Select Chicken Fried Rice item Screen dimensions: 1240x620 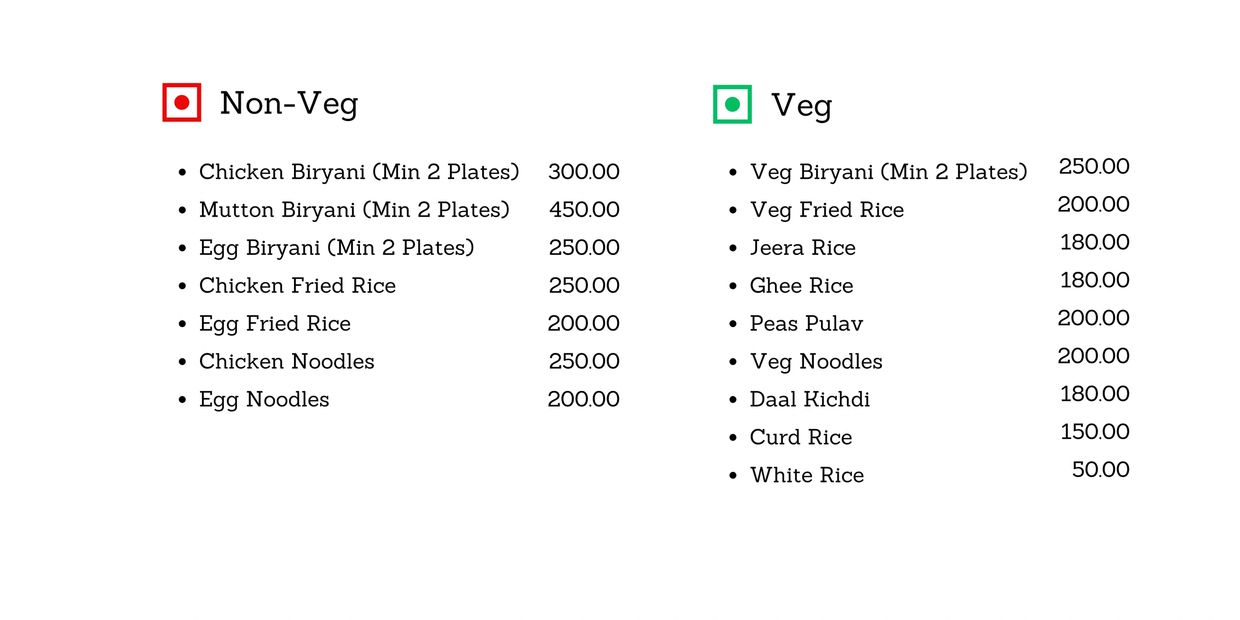(x=297, y=286)
